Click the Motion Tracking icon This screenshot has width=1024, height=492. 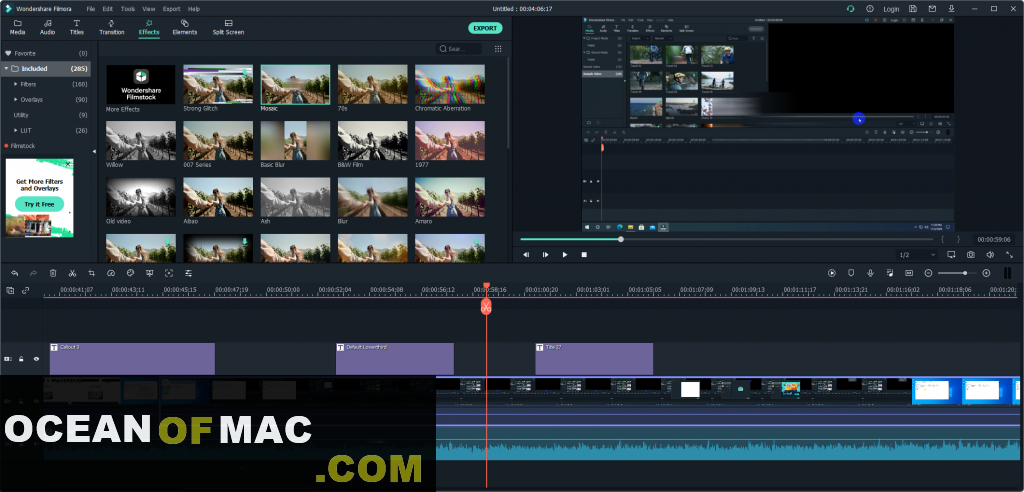169,273
